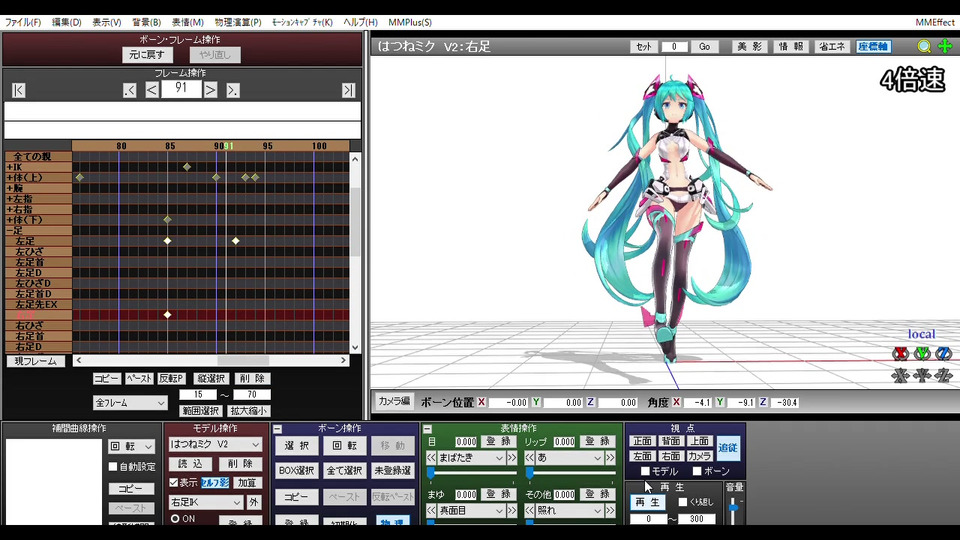Click the 目 eye morph slider
Screen dimensions: 960x540
pyautogui.click(x=471, y=473)
